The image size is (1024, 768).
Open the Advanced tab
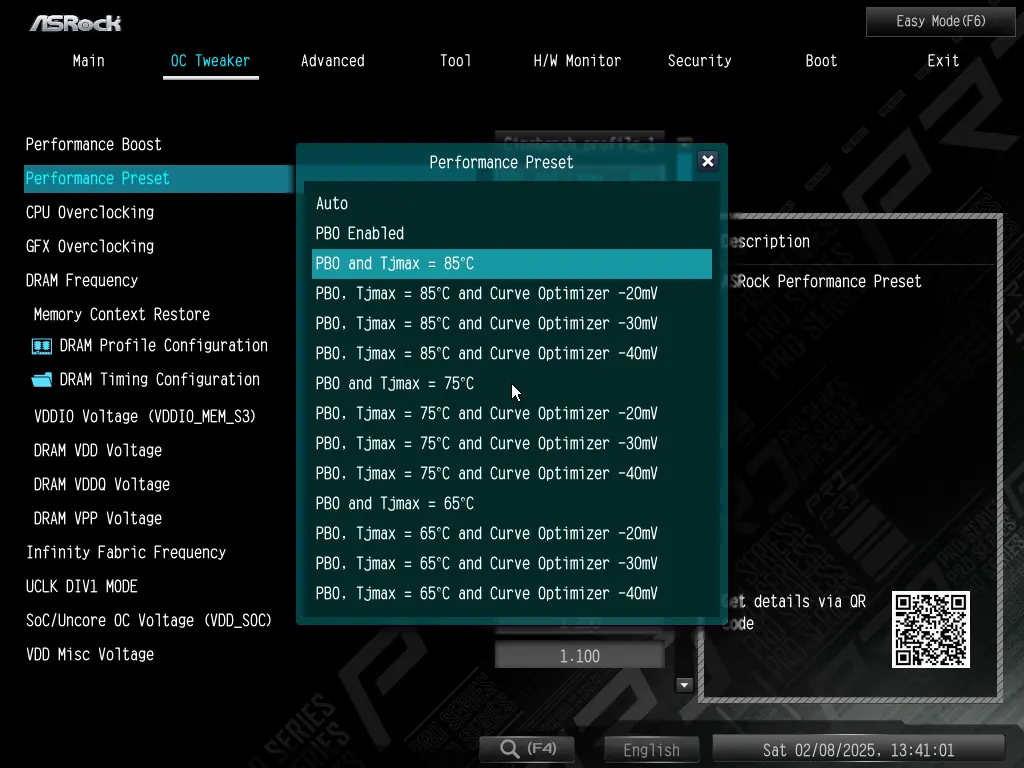click(x=332, y=61)
